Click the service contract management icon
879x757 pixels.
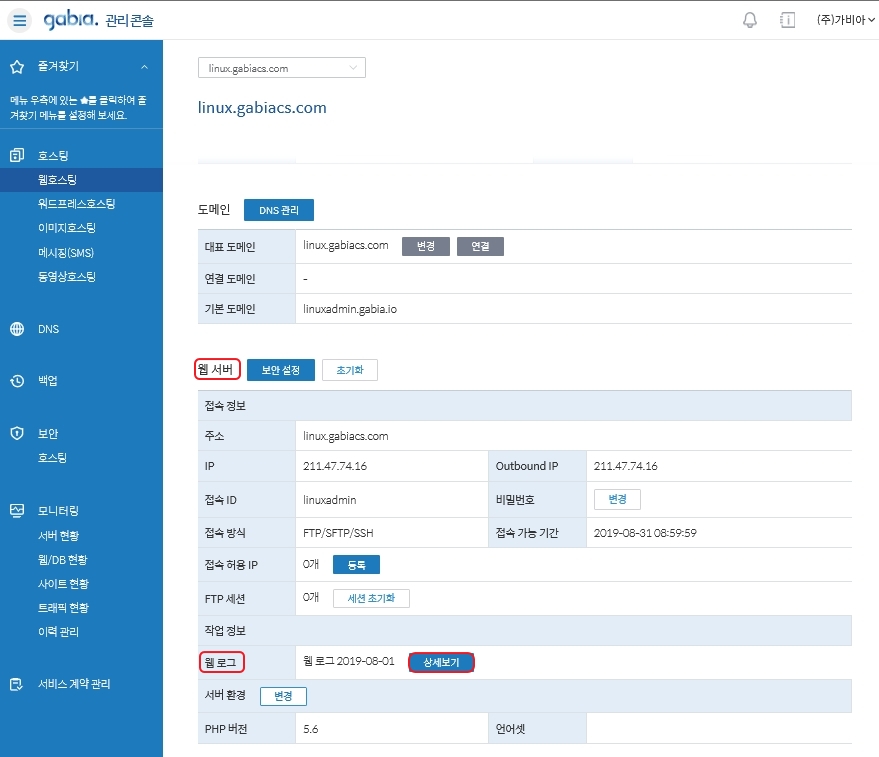17,684
